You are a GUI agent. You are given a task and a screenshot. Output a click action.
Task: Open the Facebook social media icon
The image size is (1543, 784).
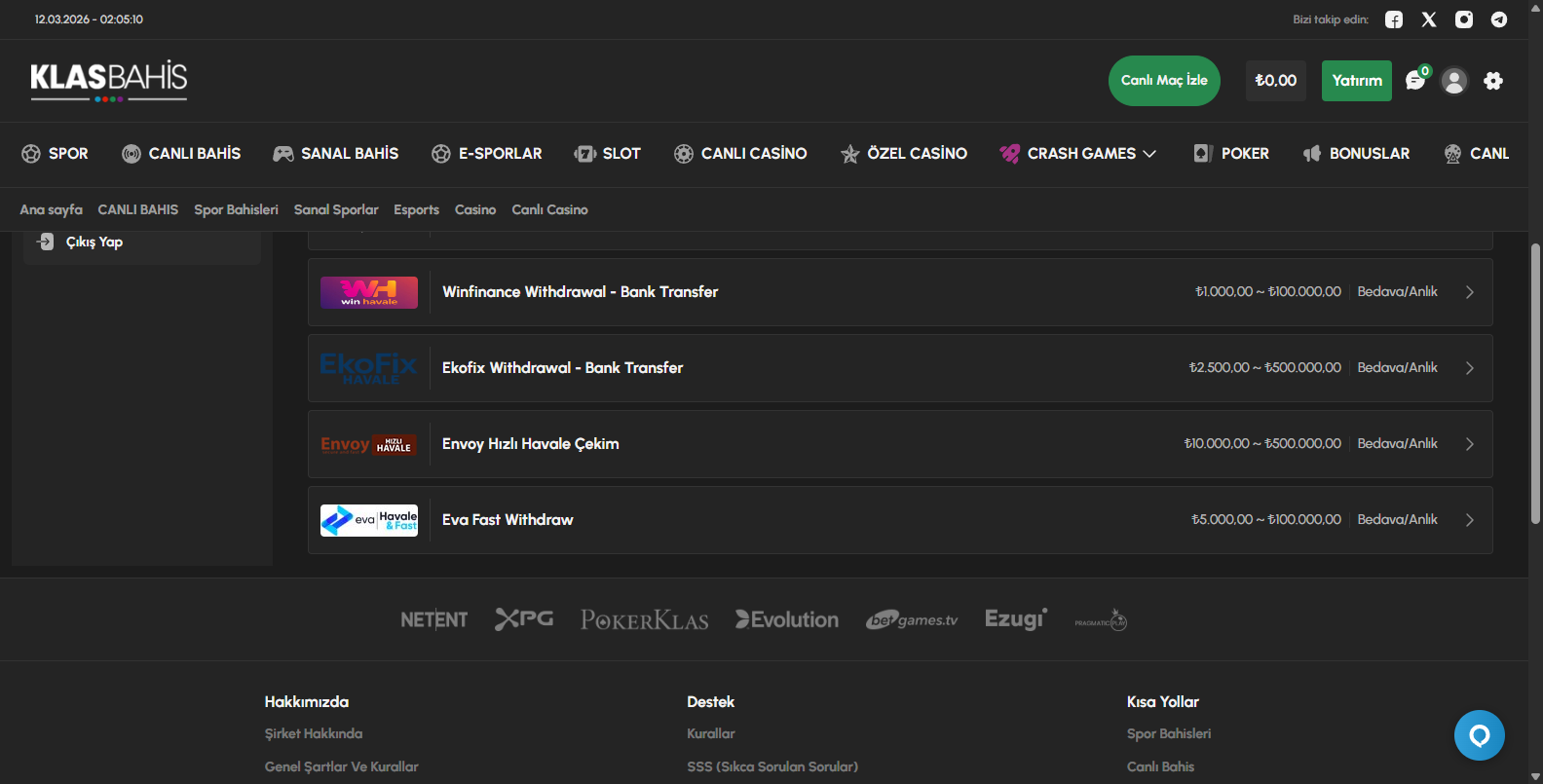click(x=1394, y=19)
